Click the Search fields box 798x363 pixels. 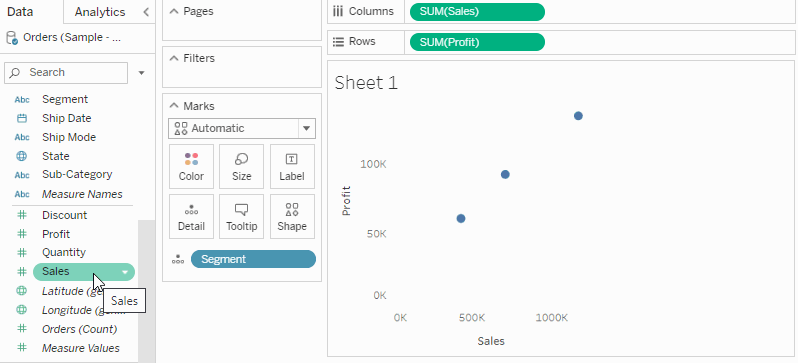66,73
